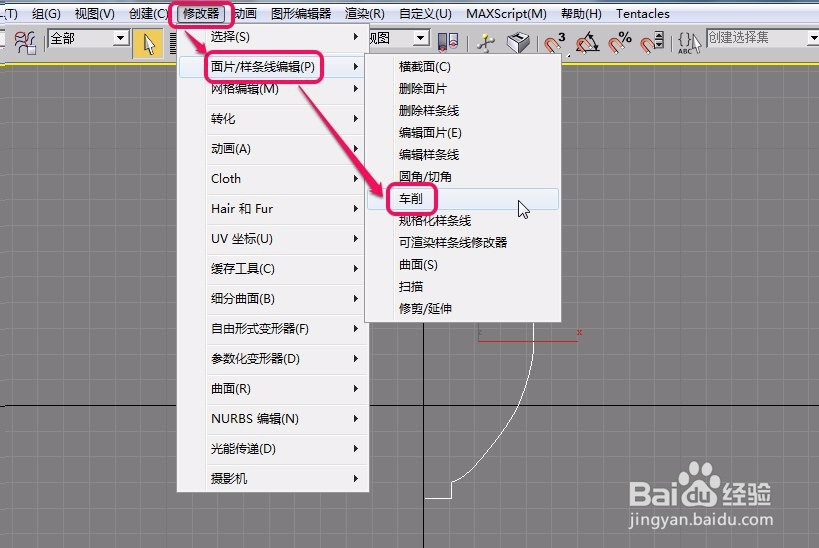This screenshot has width=819, height=548.
Task: Open the 帮助(H) menu
Action: click(x=581, y=14)
